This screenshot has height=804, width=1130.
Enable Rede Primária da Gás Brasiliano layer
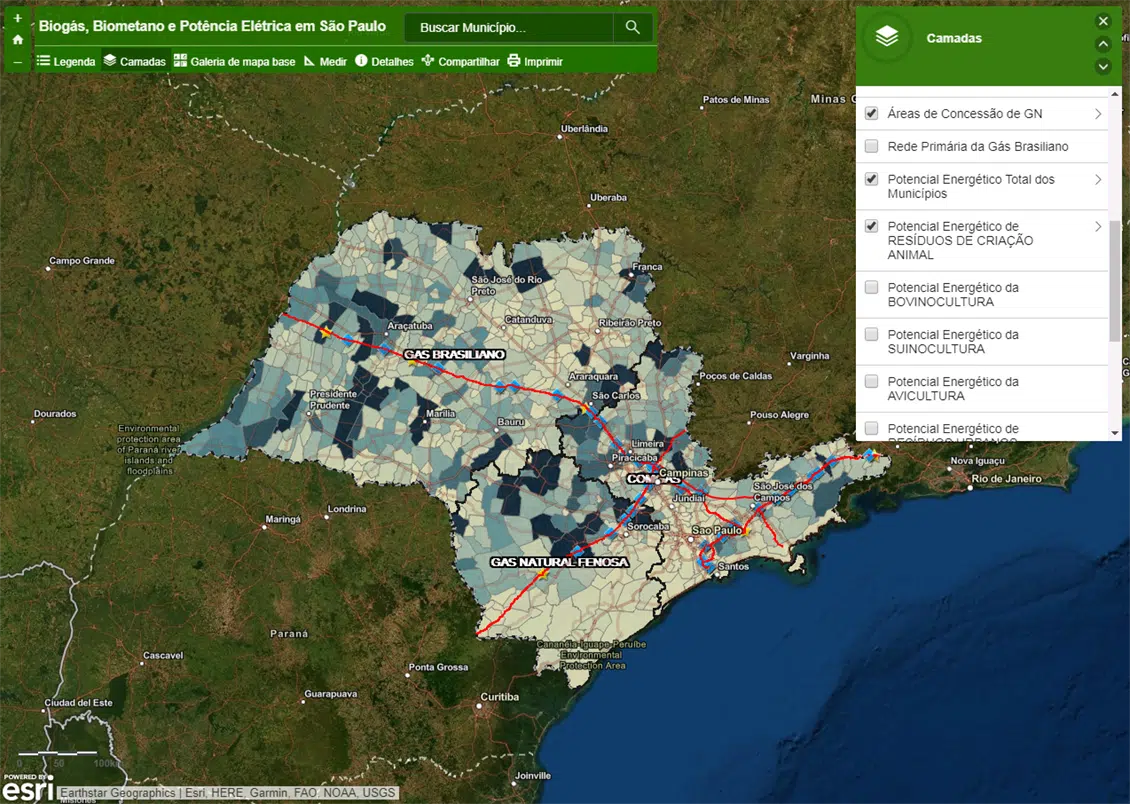click(x=871, y=146)
